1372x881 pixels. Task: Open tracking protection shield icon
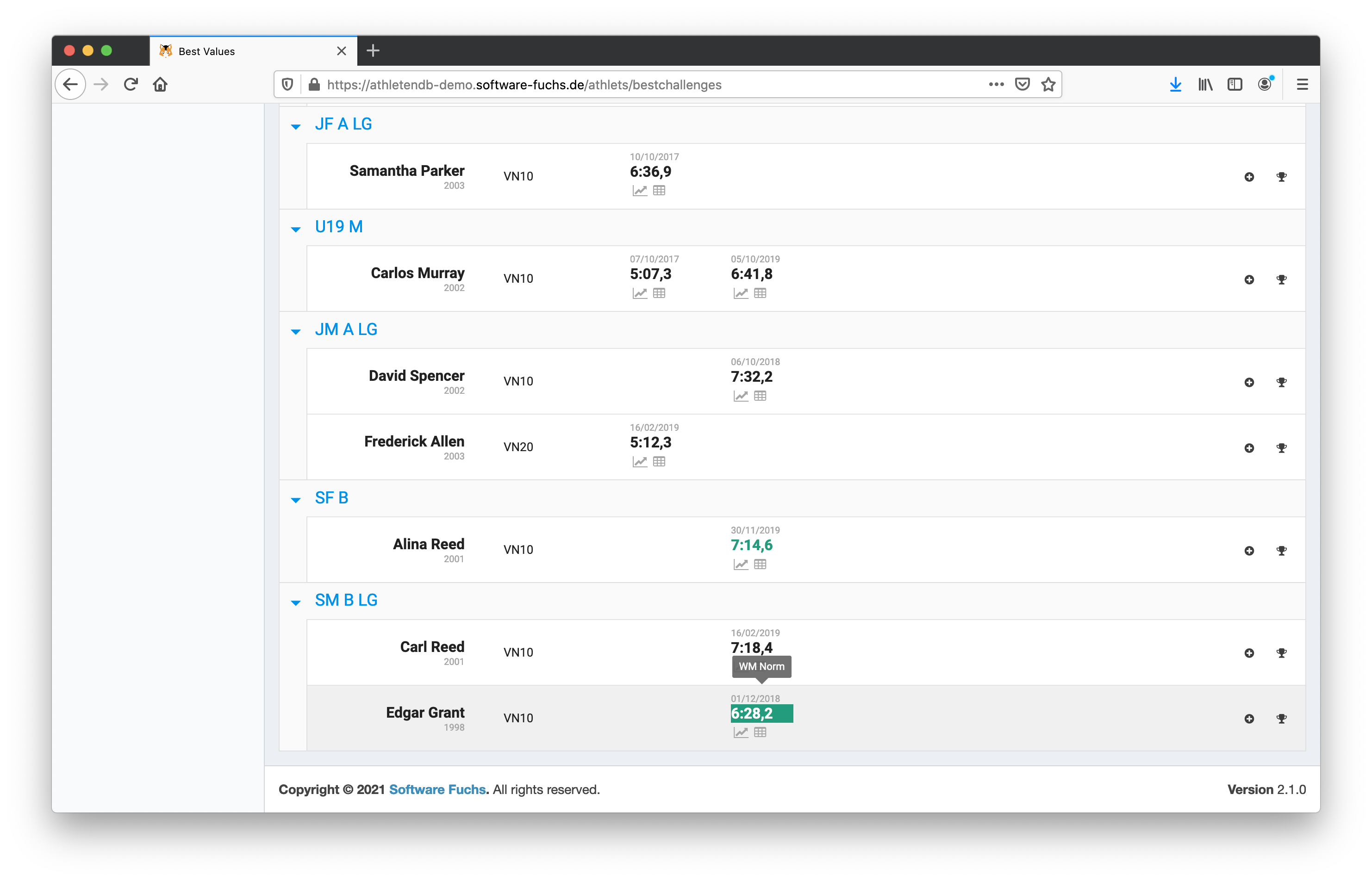(x=288, y=85)
